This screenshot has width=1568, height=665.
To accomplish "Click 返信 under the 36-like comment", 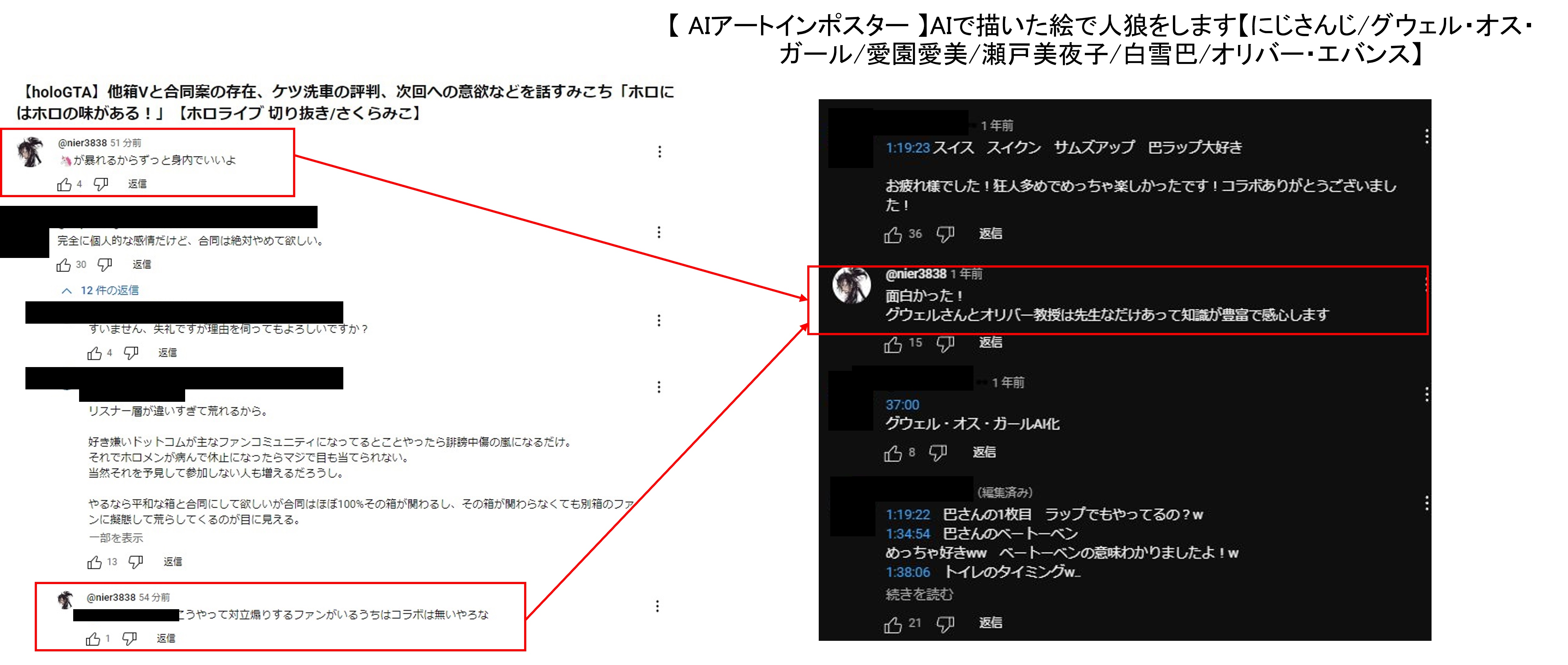I will 990,234.
